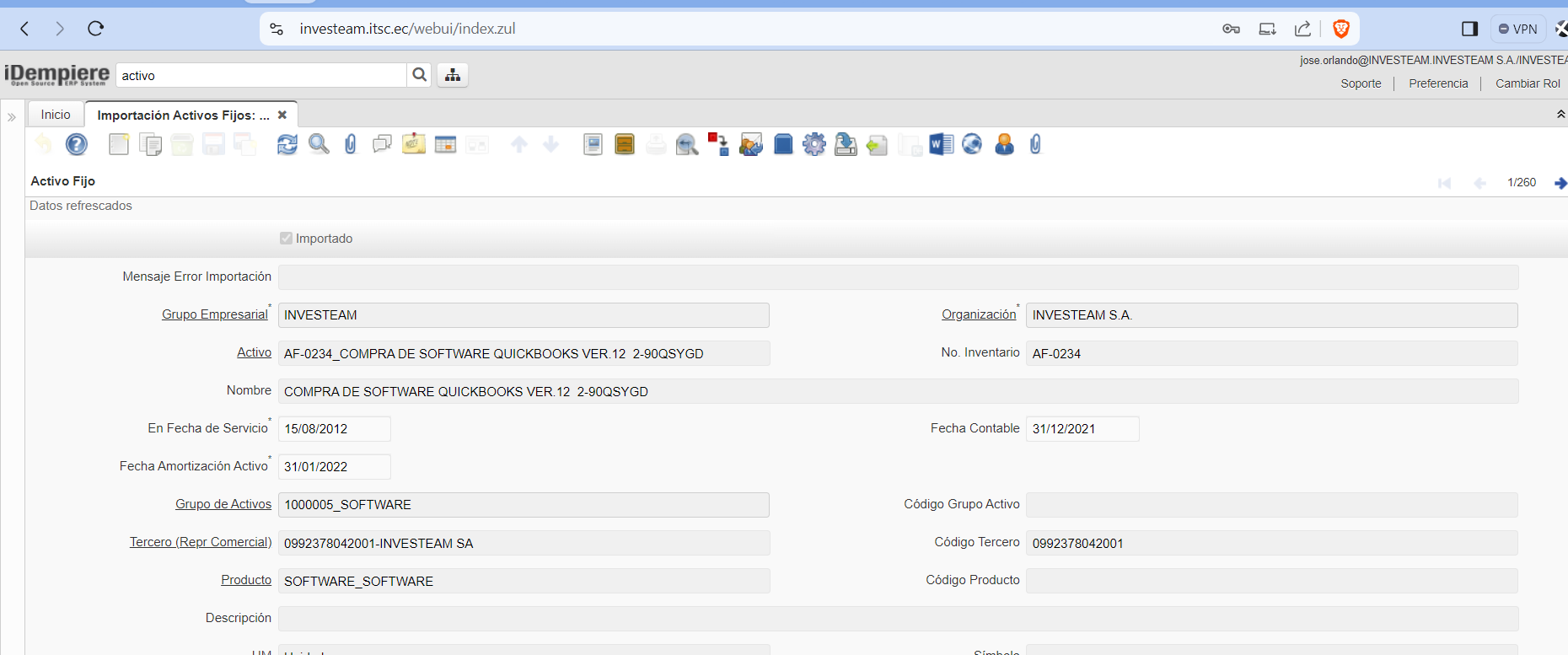This screenshot has height=655, width=1568.
Task: Toggle the Importado checkbox
Action: pyautogui.click(x=286, y=239)
